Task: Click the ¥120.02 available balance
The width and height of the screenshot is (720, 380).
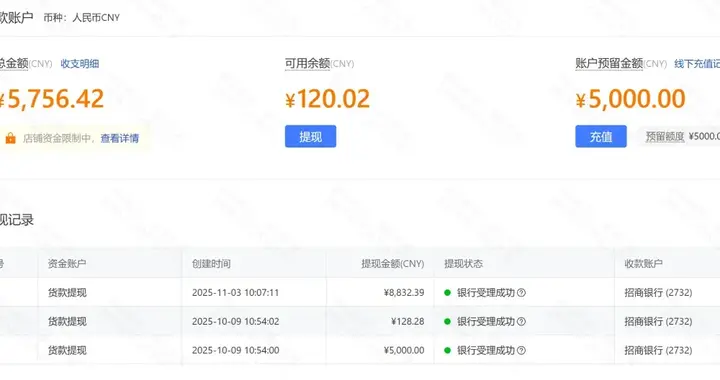Action: pos(327,99)
